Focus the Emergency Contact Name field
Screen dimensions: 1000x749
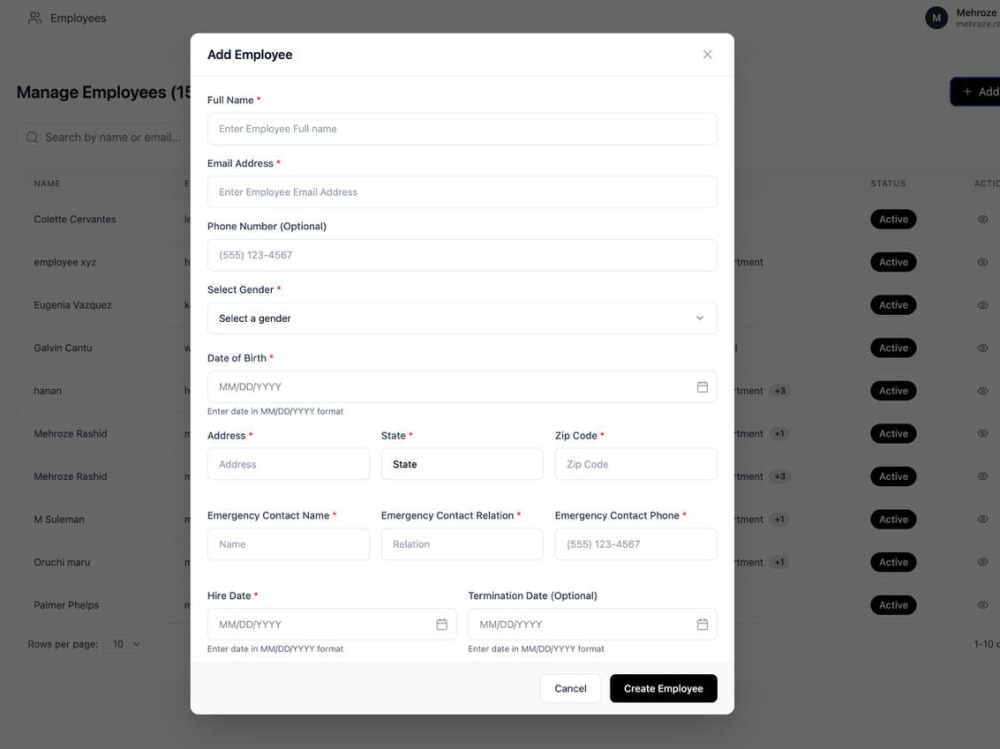click(288, 544)
